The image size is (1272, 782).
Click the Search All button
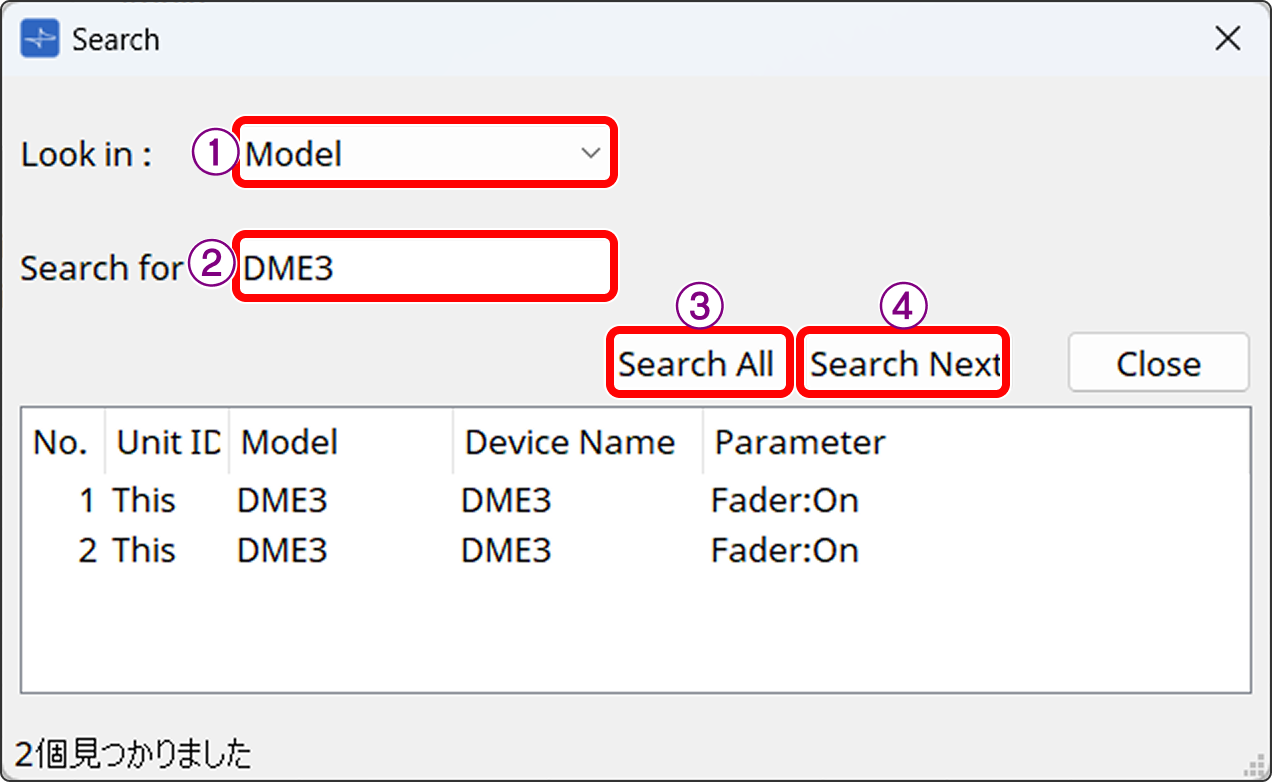pos(699,363)
